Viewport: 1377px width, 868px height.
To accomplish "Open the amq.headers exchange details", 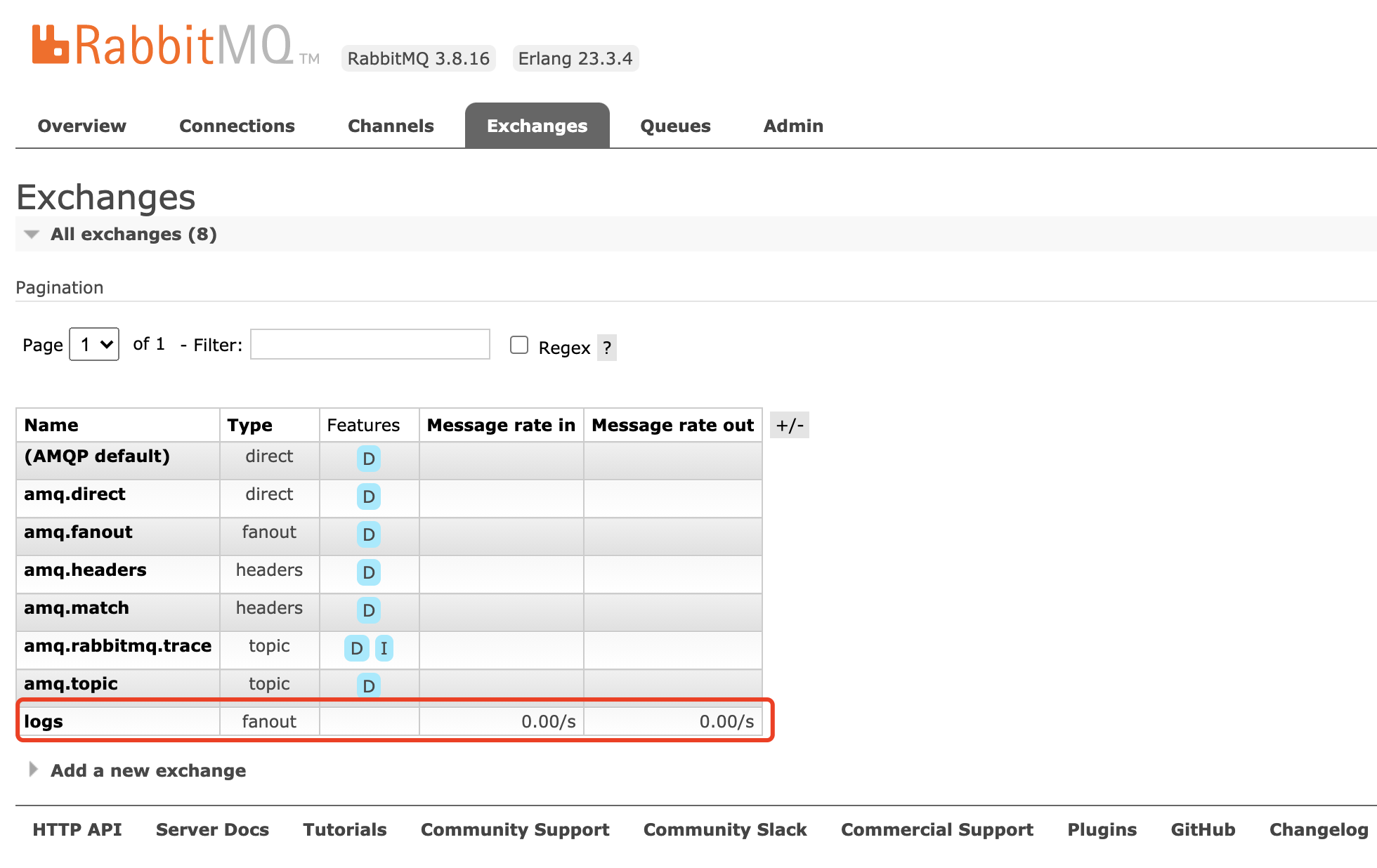I will point(85,570).
